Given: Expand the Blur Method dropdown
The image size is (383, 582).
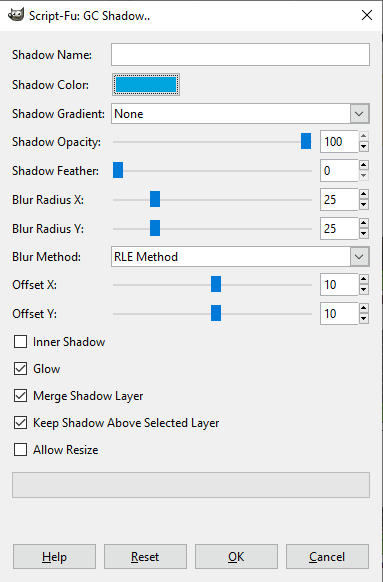Looking at the screenshot, I should click(240, 256).
